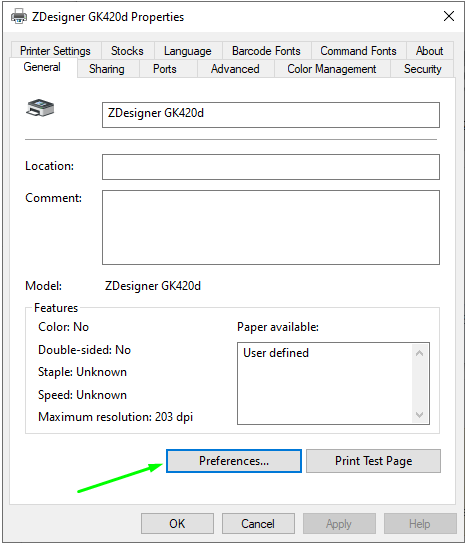Select the General tab
The height and width of the screenshot is (545, 467).
(x=42, y=67)
